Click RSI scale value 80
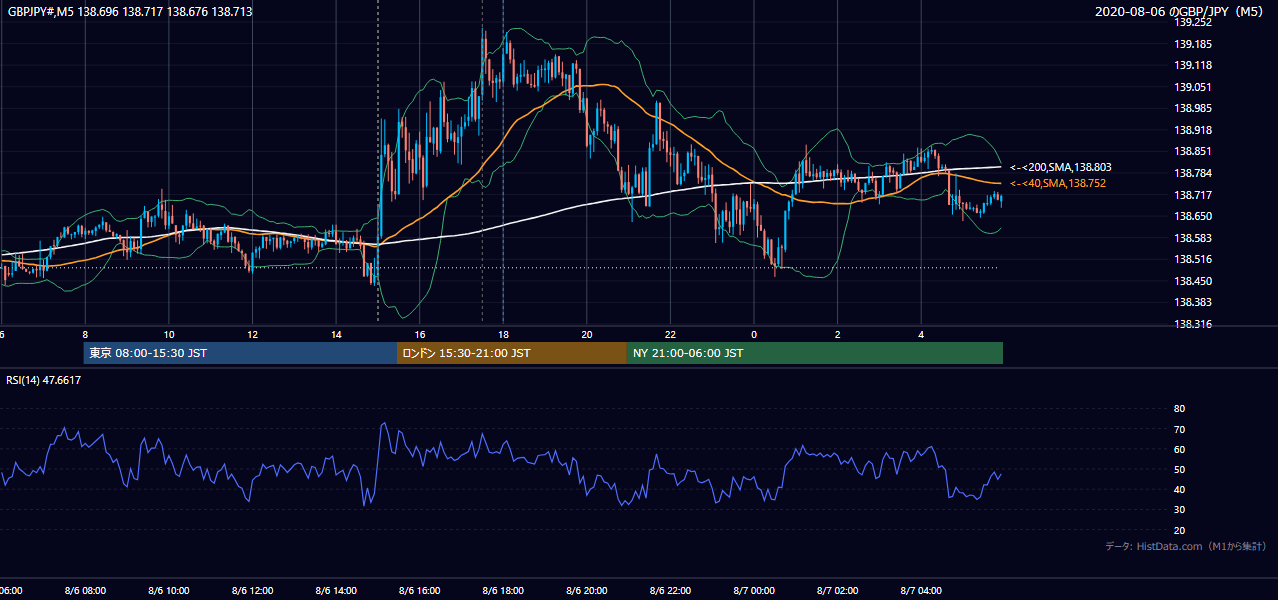The height and width of the screenshot is (600, 1278). tap(1179, 409)
